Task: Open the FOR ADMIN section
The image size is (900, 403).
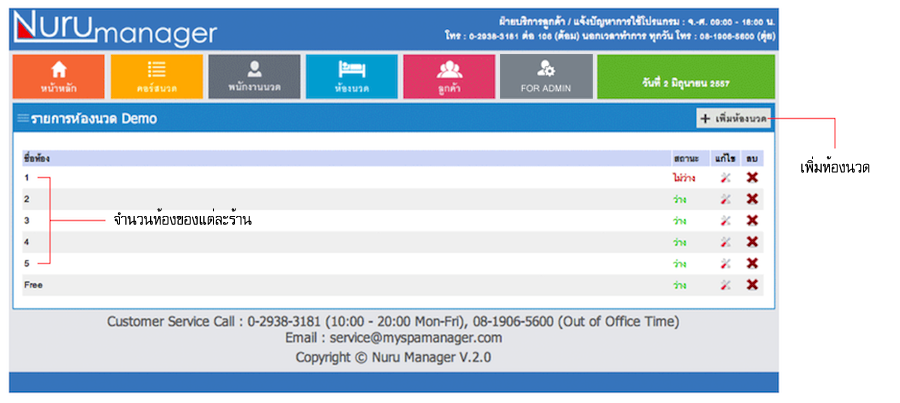Action: pos(545,77)
